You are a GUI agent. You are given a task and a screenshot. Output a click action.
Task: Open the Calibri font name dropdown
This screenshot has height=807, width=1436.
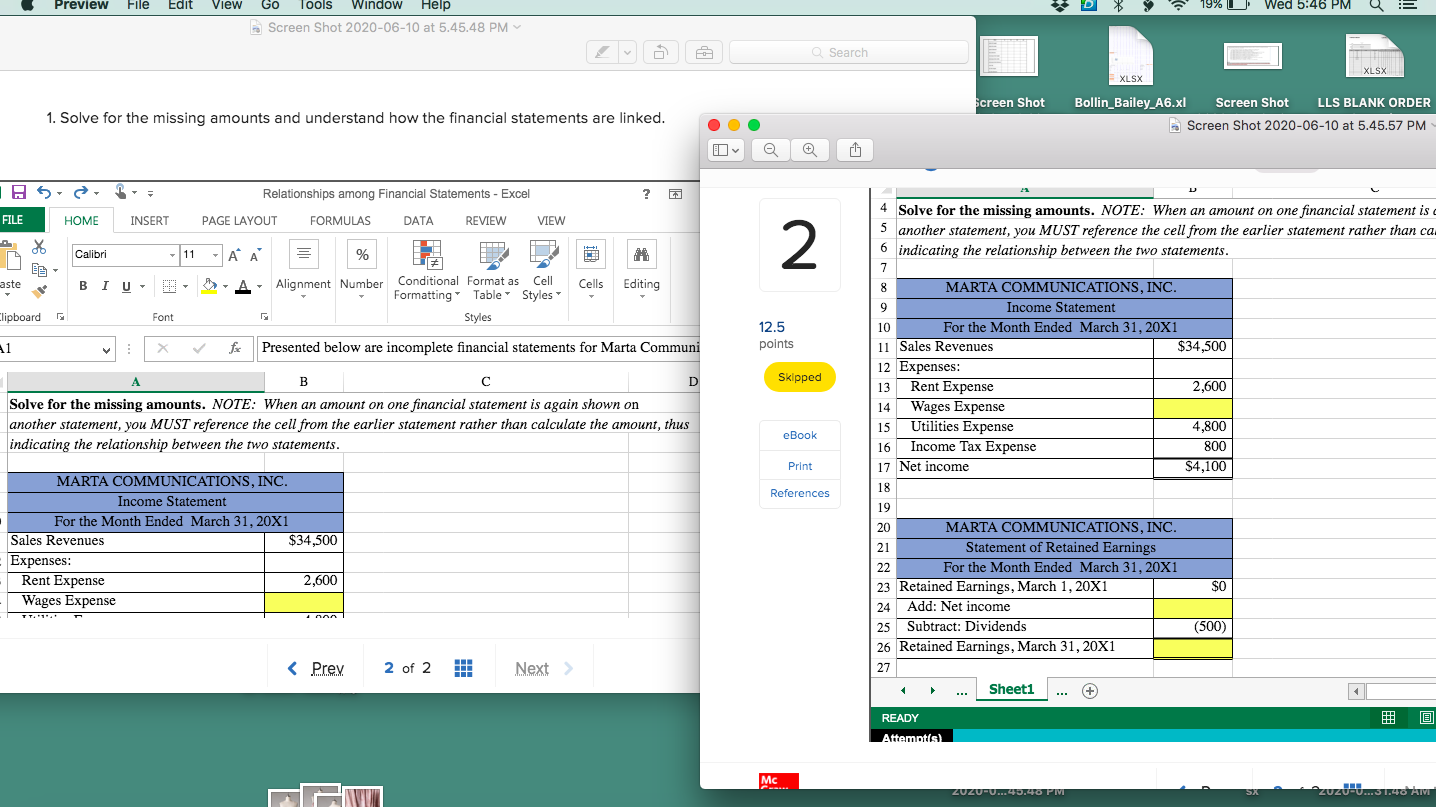click(x=173, y=255)
